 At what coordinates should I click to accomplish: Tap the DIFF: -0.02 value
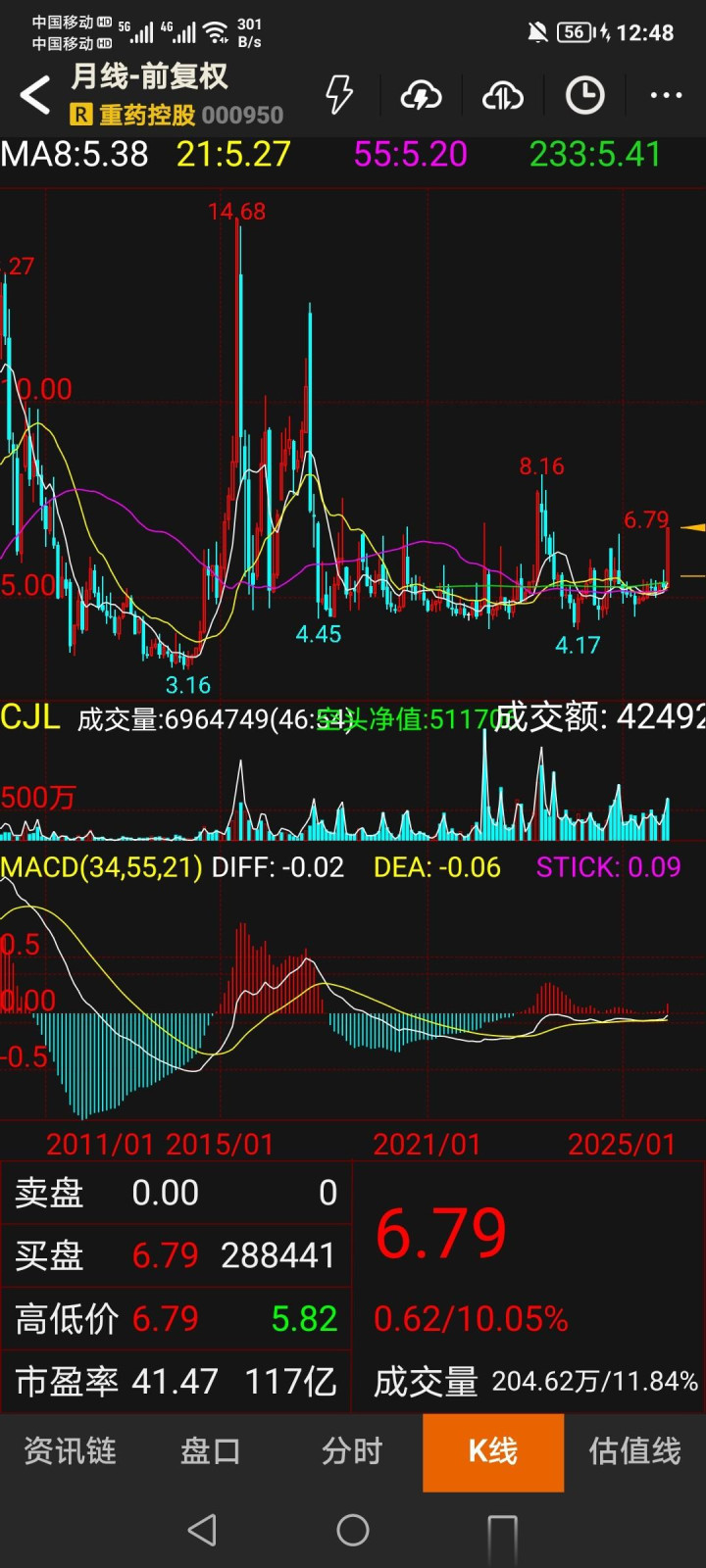point(277,867)
